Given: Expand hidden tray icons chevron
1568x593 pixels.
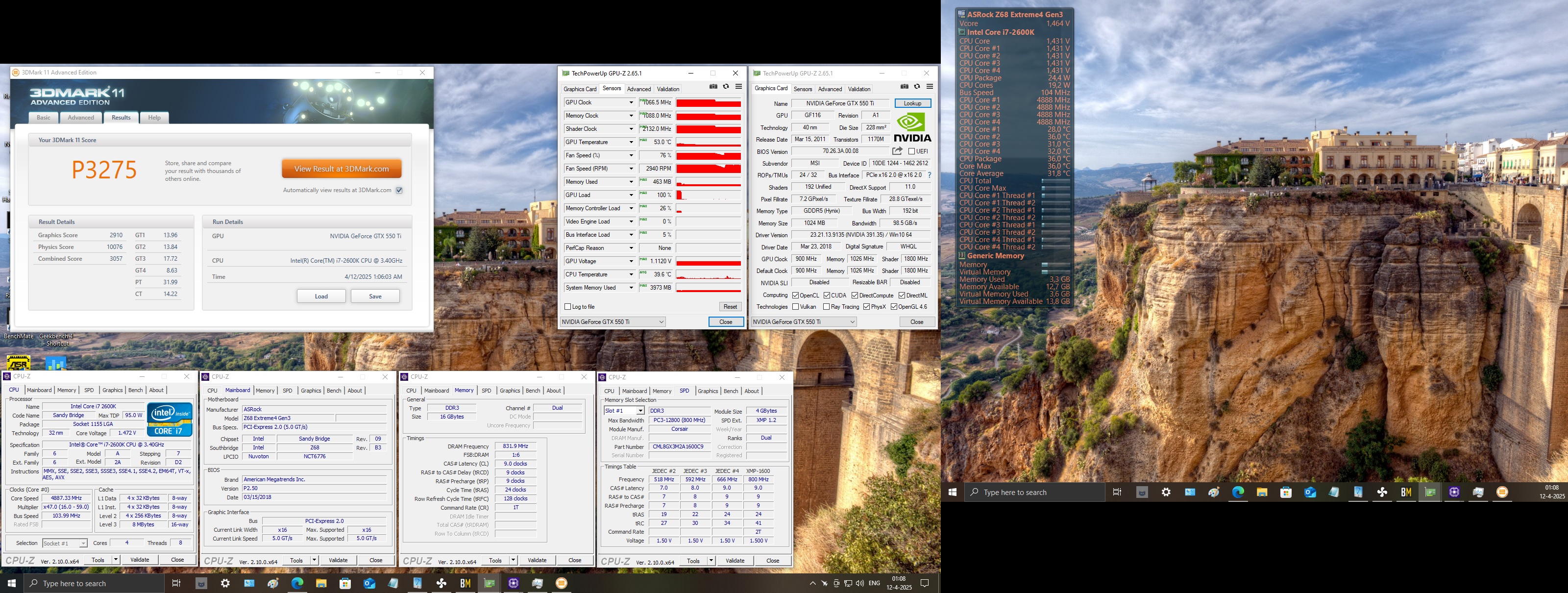Looking at the screenshot, I should (812, 583).
